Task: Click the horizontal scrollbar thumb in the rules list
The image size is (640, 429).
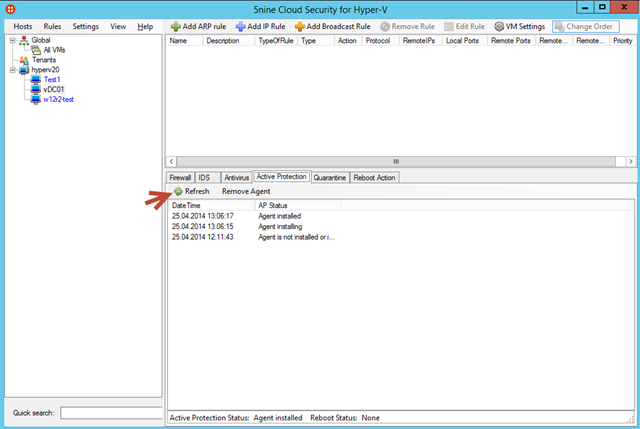Action: 396,161
